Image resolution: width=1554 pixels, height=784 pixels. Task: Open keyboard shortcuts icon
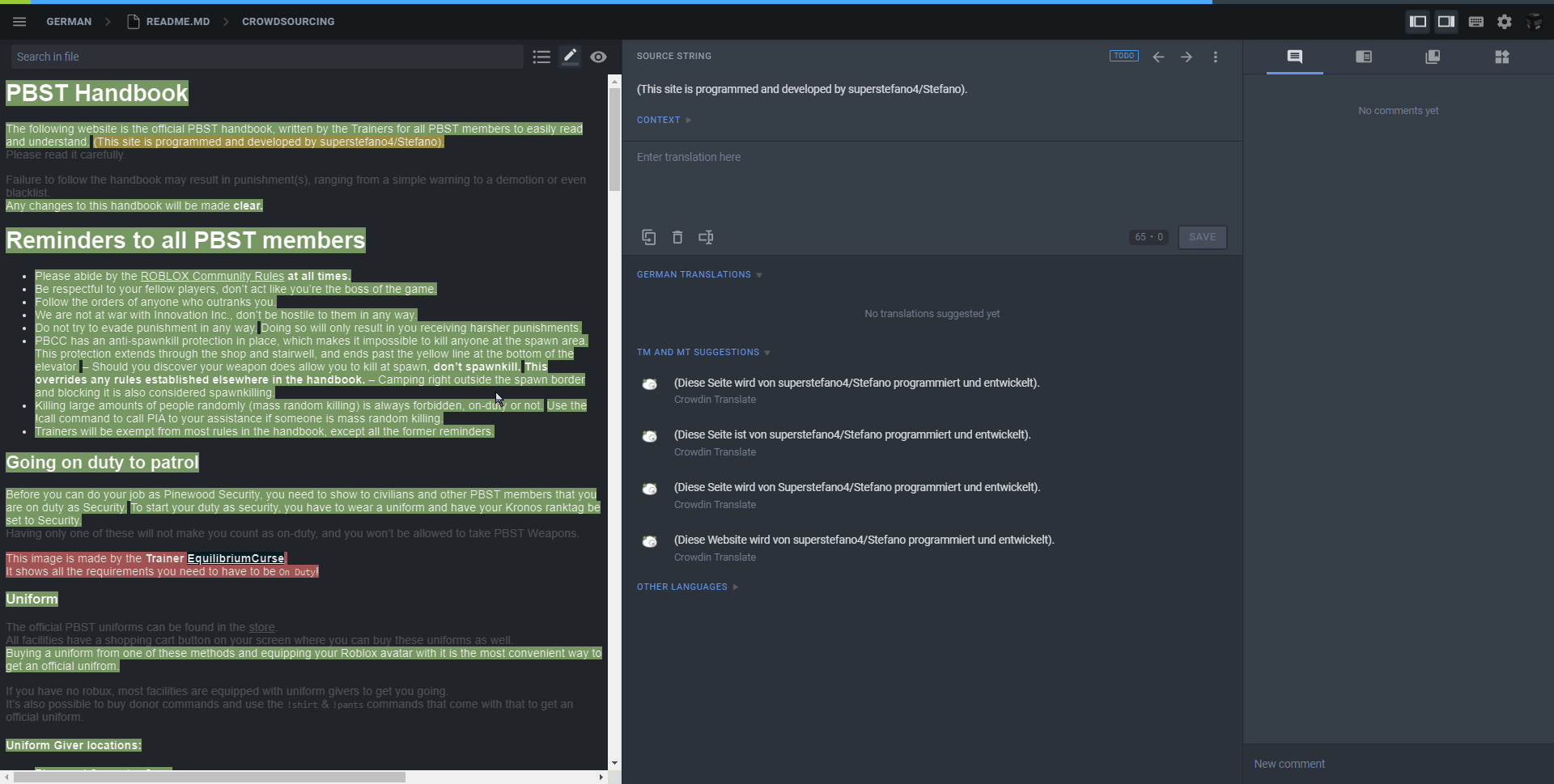pos(1476,22)
